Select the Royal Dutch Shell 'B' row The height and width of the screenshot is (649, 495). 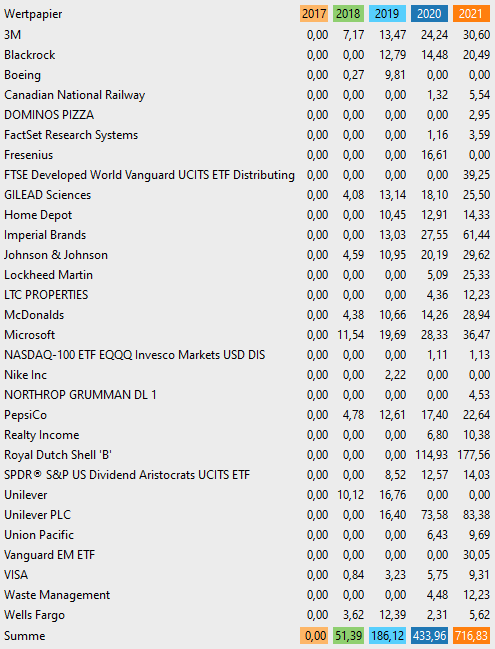248,454
